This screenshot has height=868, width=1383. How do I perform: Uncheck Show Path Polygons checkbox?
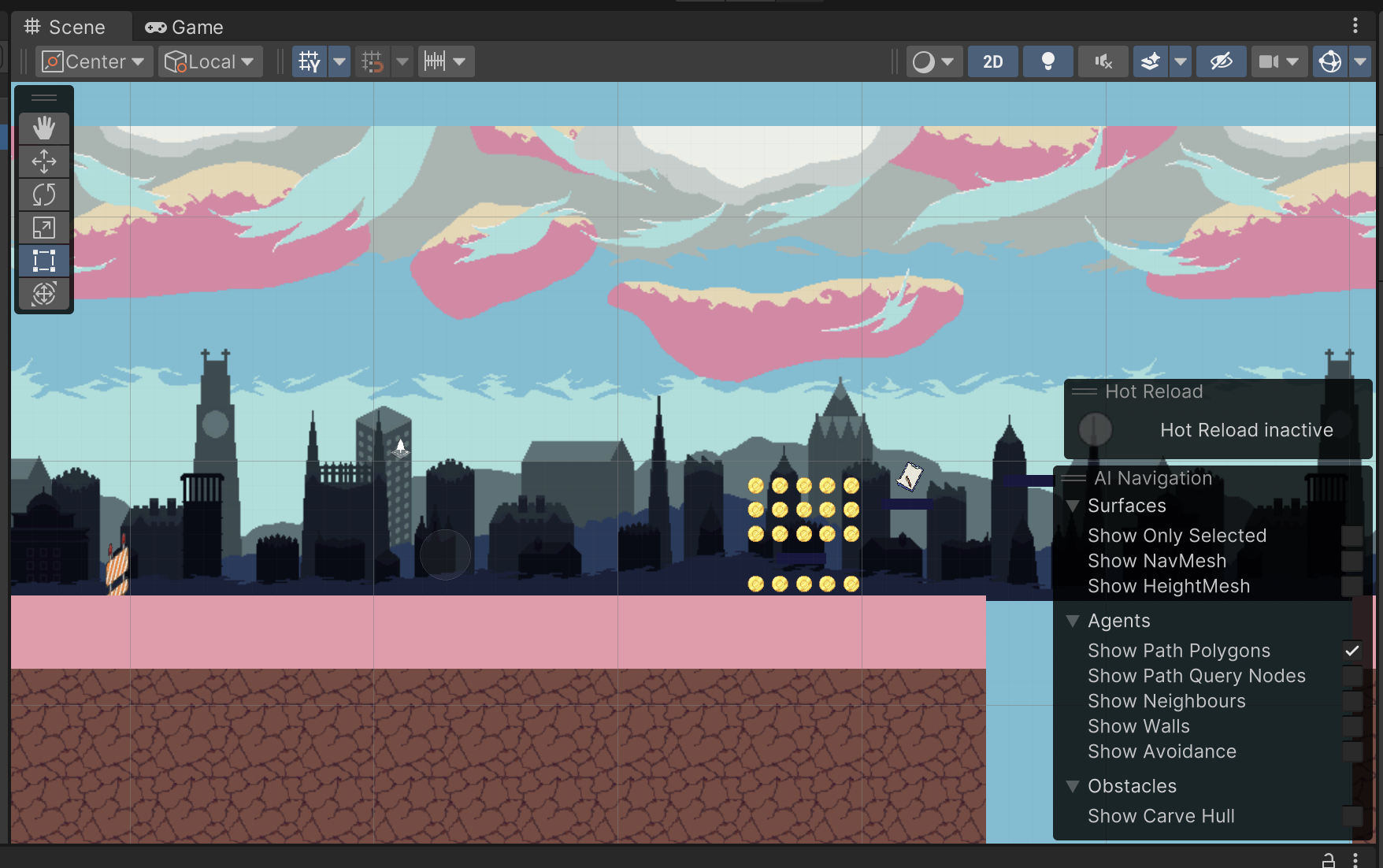[x=1352, y=651]
